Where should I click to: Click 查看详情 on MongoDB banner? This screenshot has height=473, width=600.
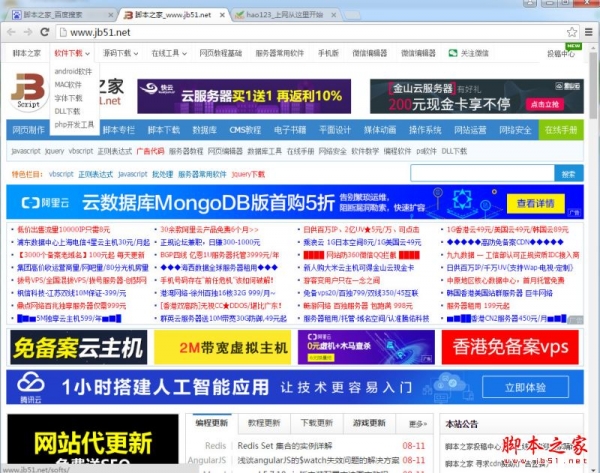click(536, 203)
